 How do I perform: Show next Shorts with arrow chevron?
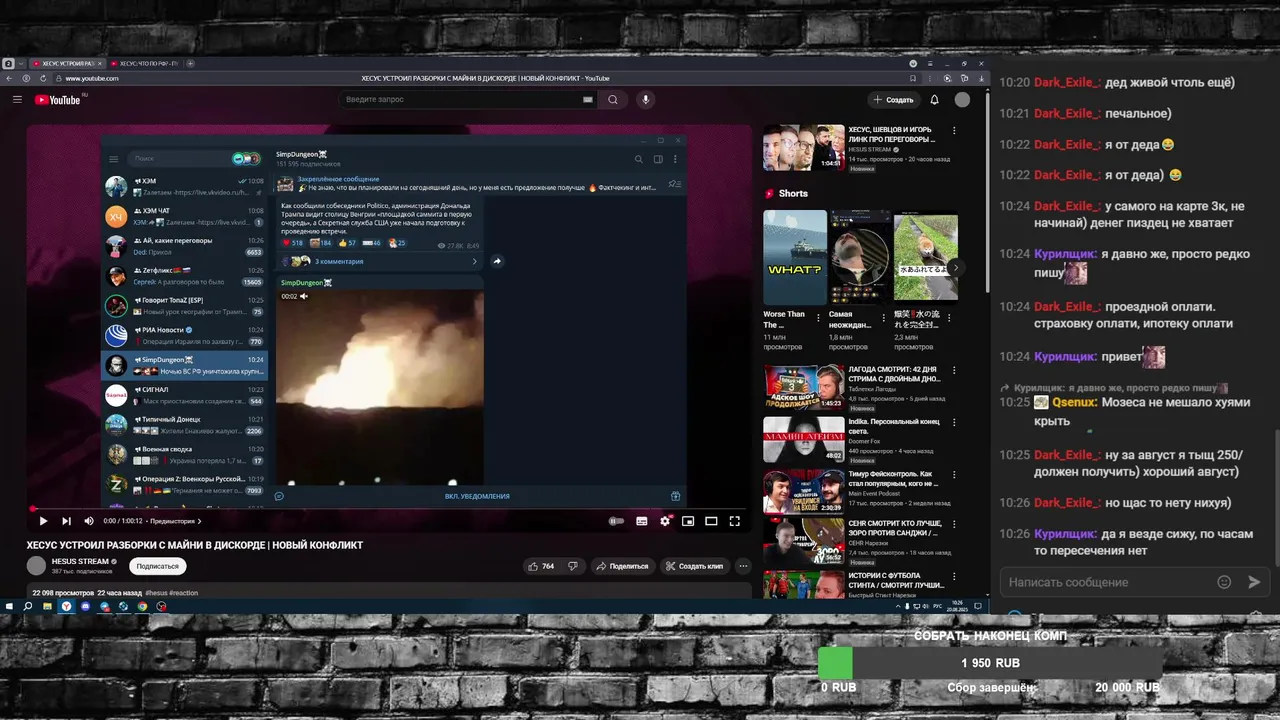(x=956, y=267)
